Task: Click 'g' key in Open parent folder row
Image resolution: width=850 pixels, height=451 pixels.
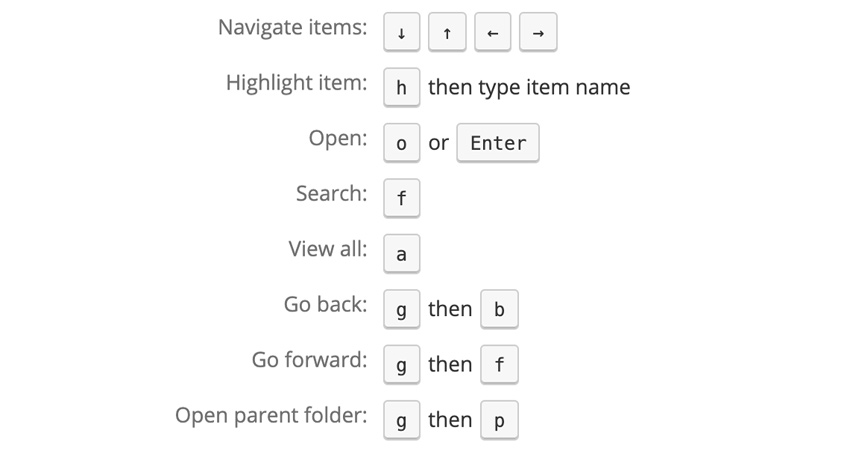Action: pyautogui.click(x=402, y=421)
